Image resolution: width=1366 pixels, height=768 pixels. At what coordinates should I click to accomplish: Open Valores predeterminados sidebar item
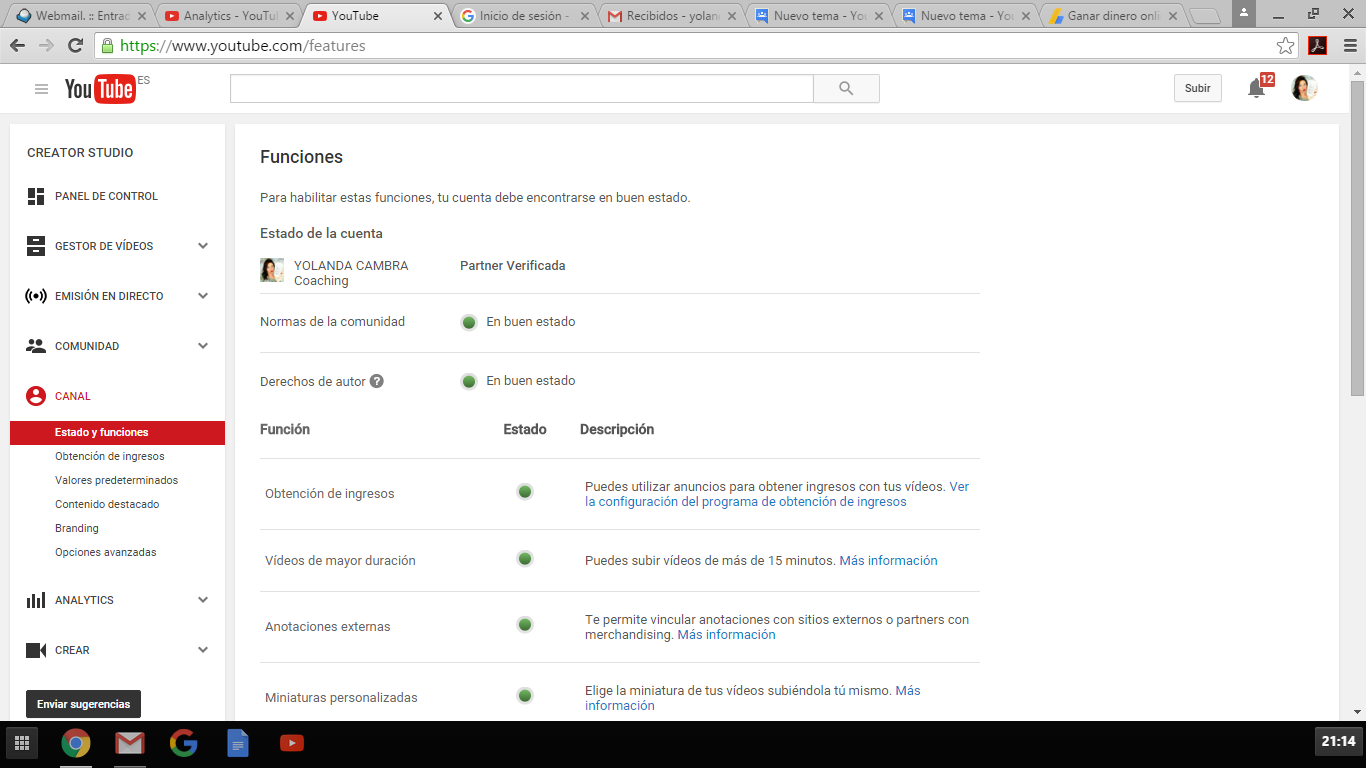click(116, 480)
